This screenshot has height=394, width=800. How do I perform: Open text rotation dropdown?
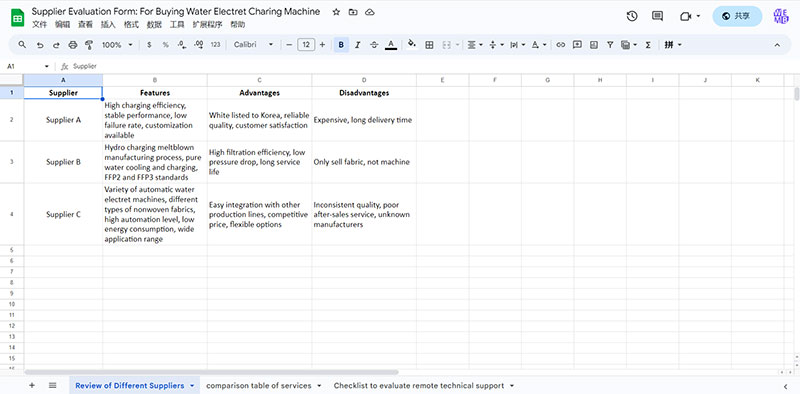tap(538, 45)
